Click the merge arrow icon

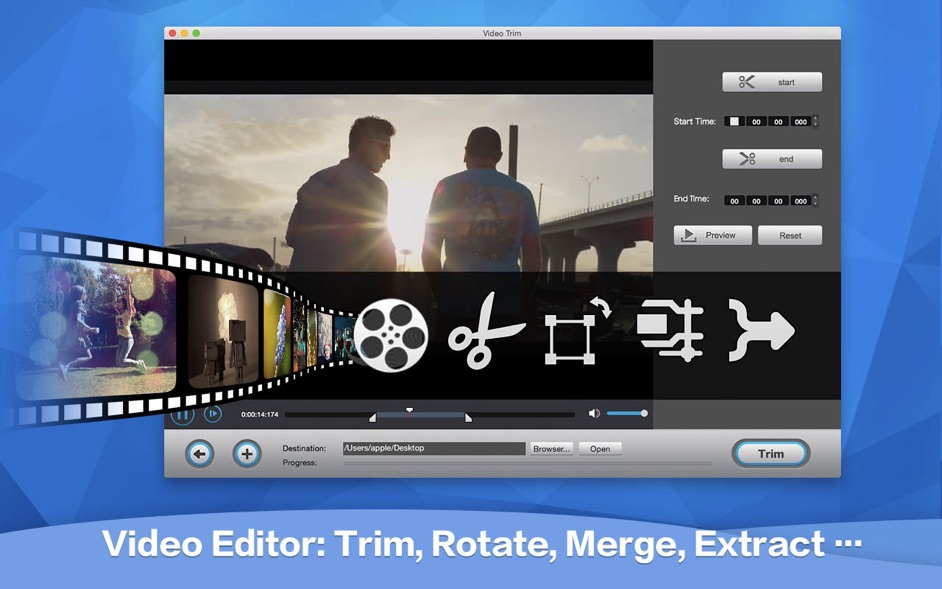point(760,330)
